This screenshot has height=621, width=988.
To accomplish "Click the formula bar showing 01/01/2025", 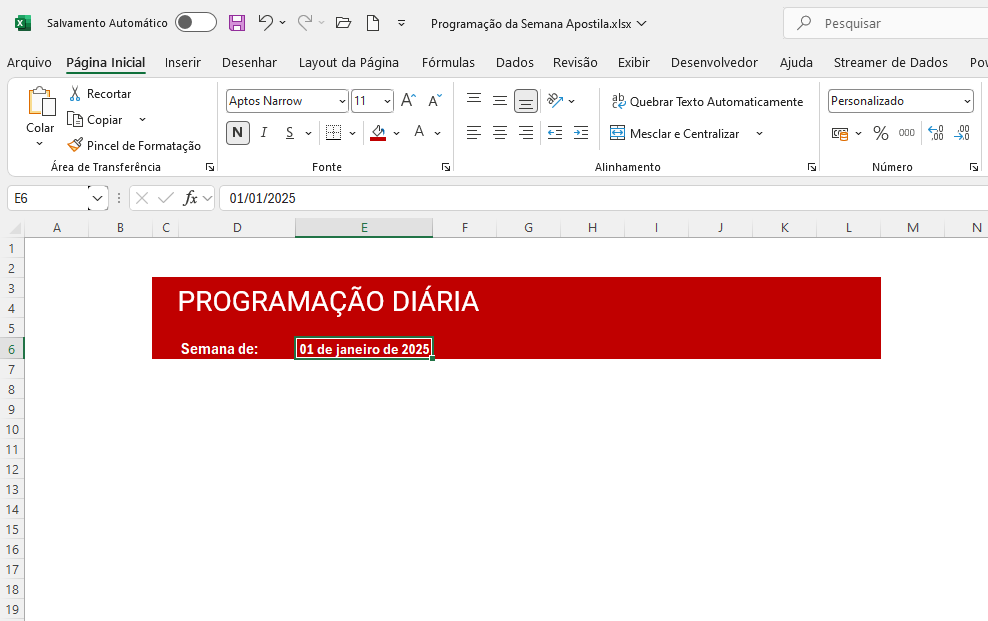I will pos(604,198).
